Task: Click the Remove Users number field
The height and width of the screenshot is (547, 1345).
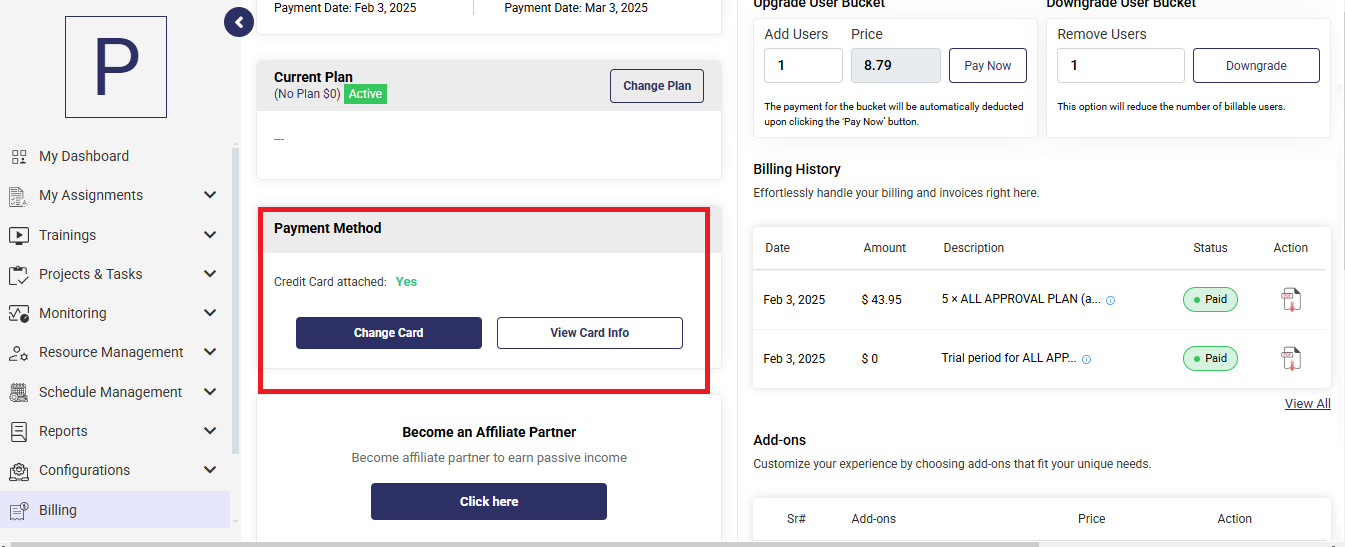Action: 1121,66
